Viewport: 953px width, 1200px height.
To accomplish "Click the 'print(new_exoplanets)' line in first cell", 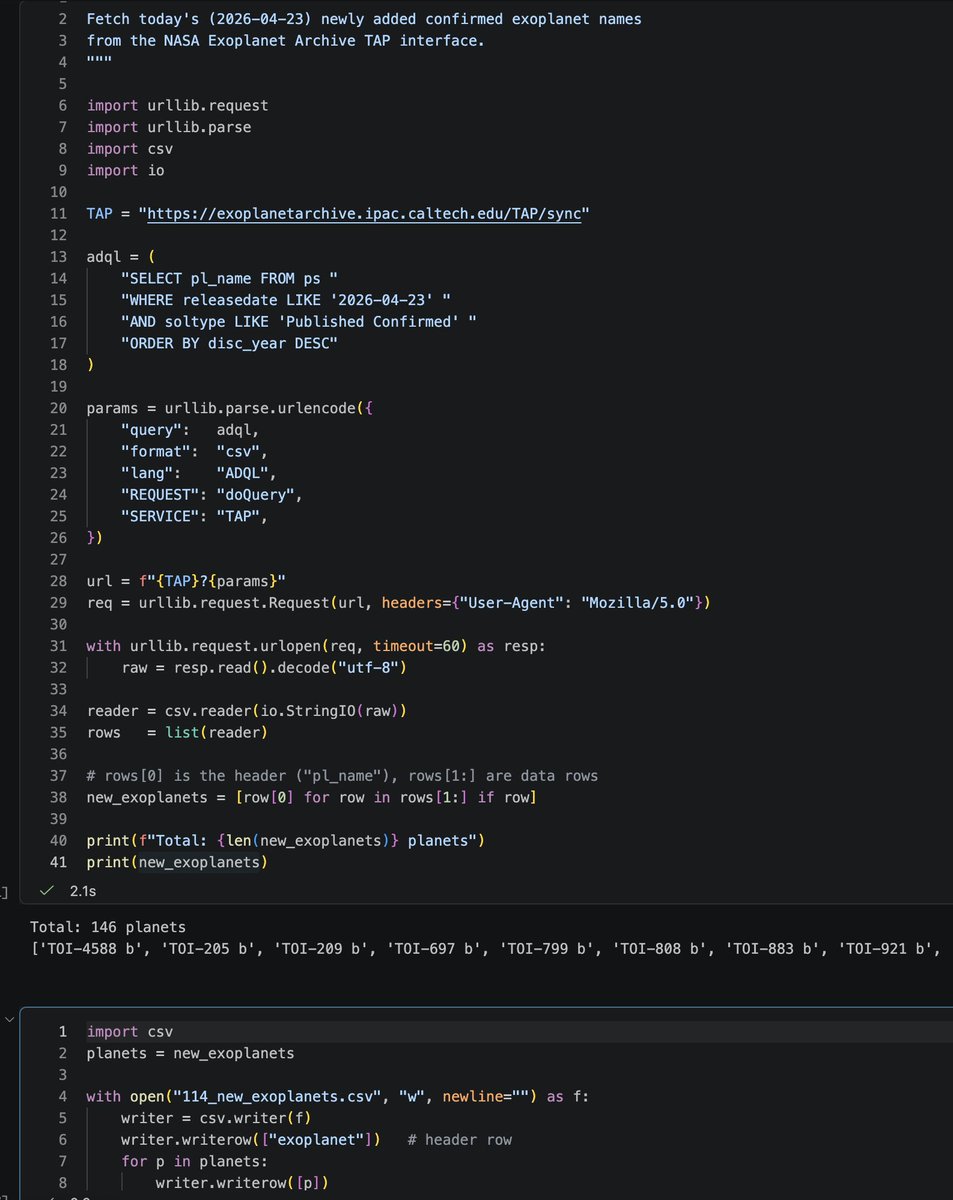I will 177,862.
